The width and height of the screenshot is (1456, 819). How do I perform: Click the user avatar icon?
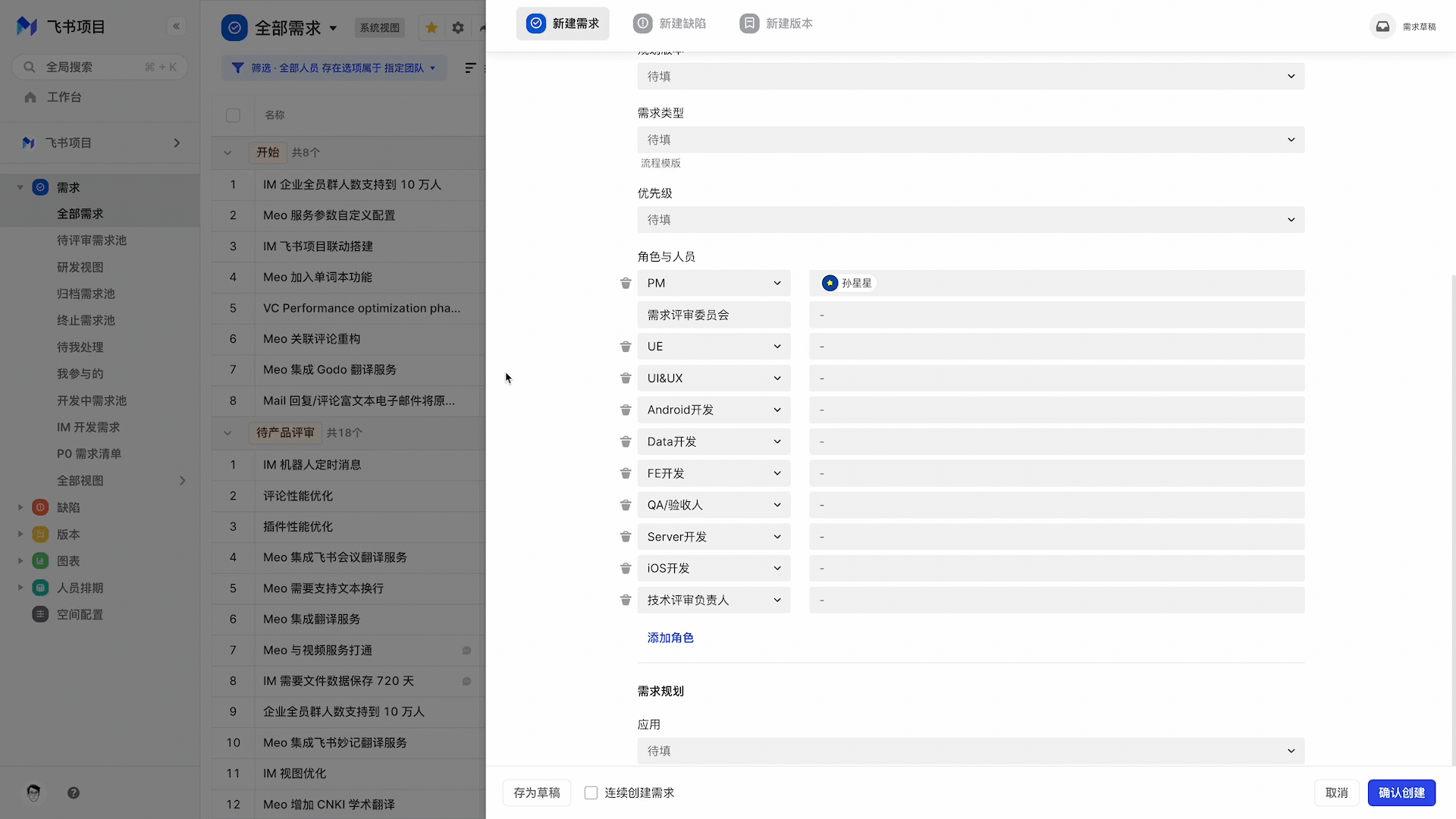pyautogui.click(x=33, y=792)
